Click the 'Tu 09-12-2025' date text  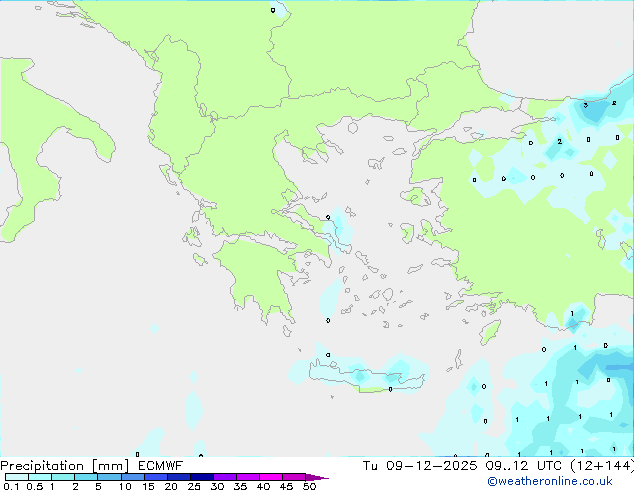click(420, 465)
